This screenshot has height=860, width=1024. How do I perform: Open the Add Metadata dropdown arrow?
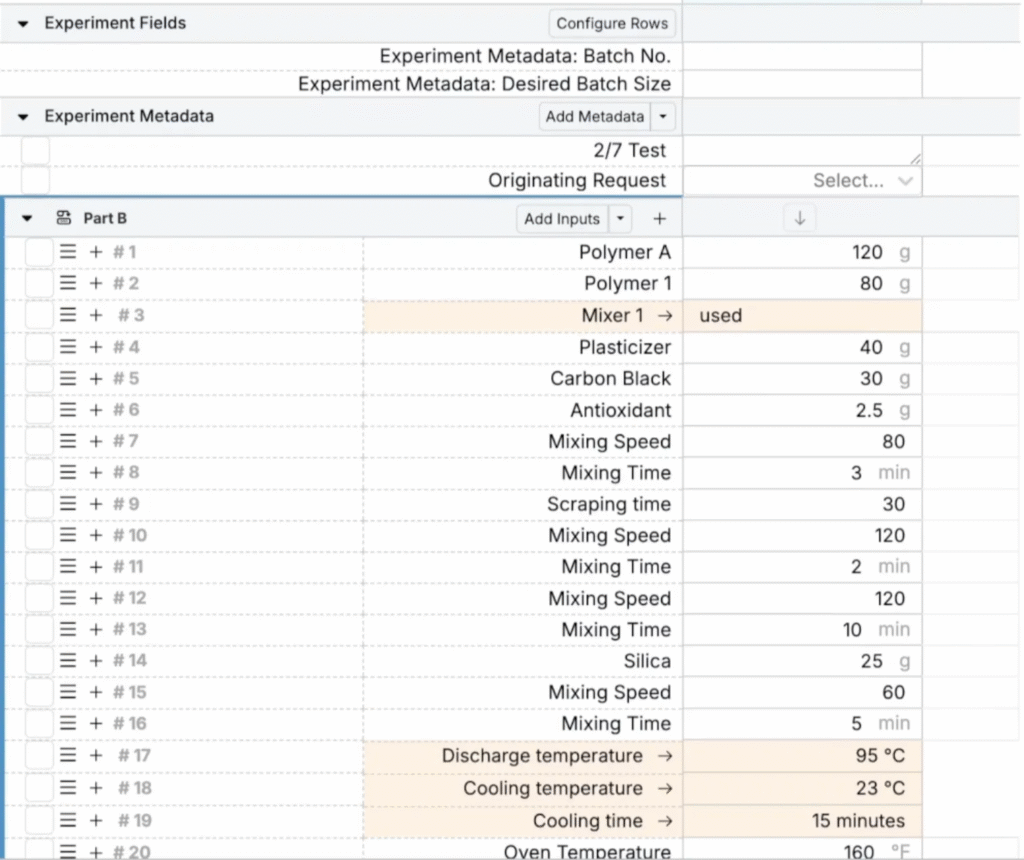tap(664, 117)
